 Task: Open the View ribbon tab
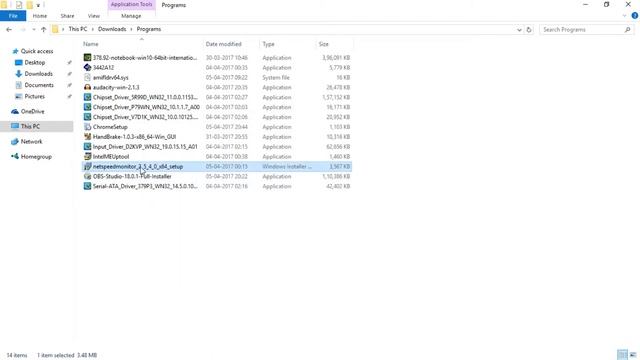[x=93, y=16]
